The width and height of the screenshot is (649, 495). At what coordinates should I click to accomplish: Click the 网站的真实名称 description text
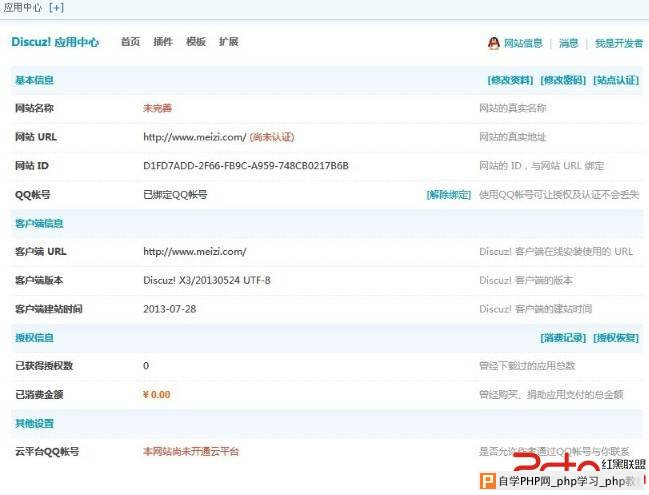(x=513, y=108)
